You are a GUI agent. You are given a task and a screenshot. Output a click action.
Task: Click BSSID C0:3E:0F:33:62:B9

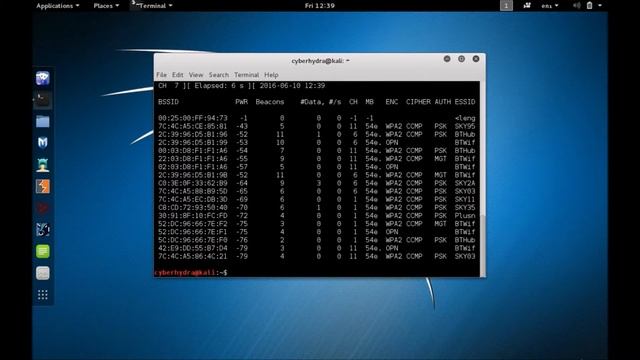coord(193,183)
